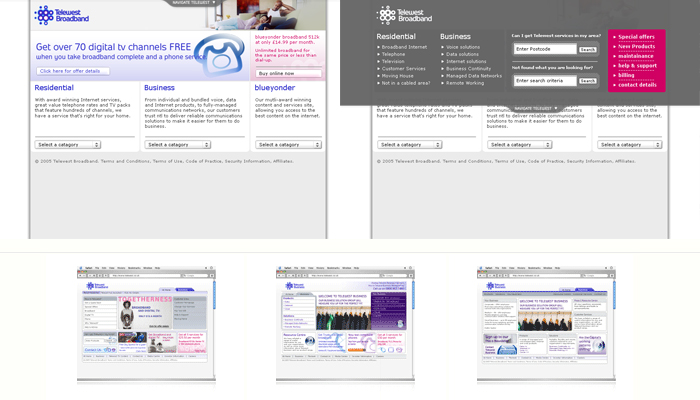
Task: Click Search button beside the postcode field
Action: (x=588, y=50)
